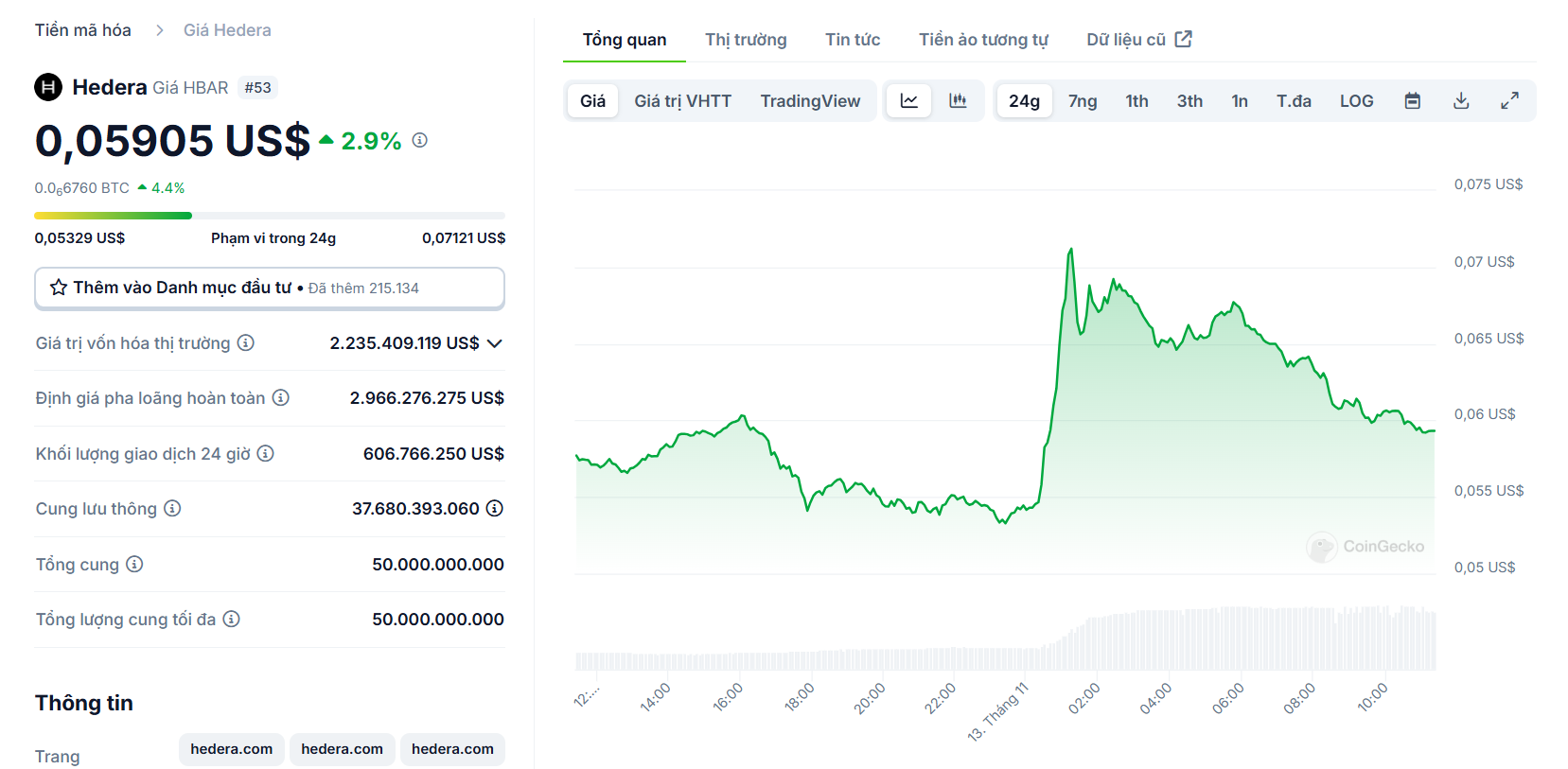Switch to candlestick chart view icon
Screen dimensions: 1568x769
(958, 100)
